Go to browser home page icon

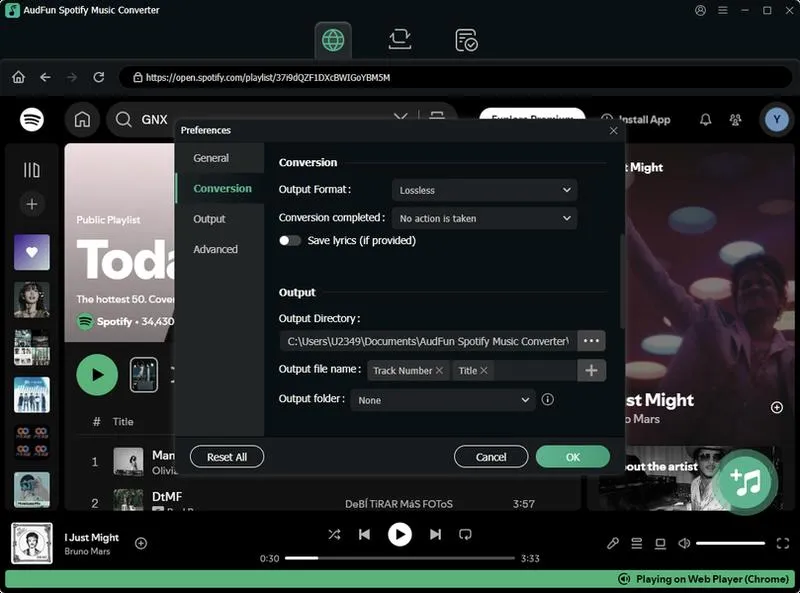pos(18,78)
